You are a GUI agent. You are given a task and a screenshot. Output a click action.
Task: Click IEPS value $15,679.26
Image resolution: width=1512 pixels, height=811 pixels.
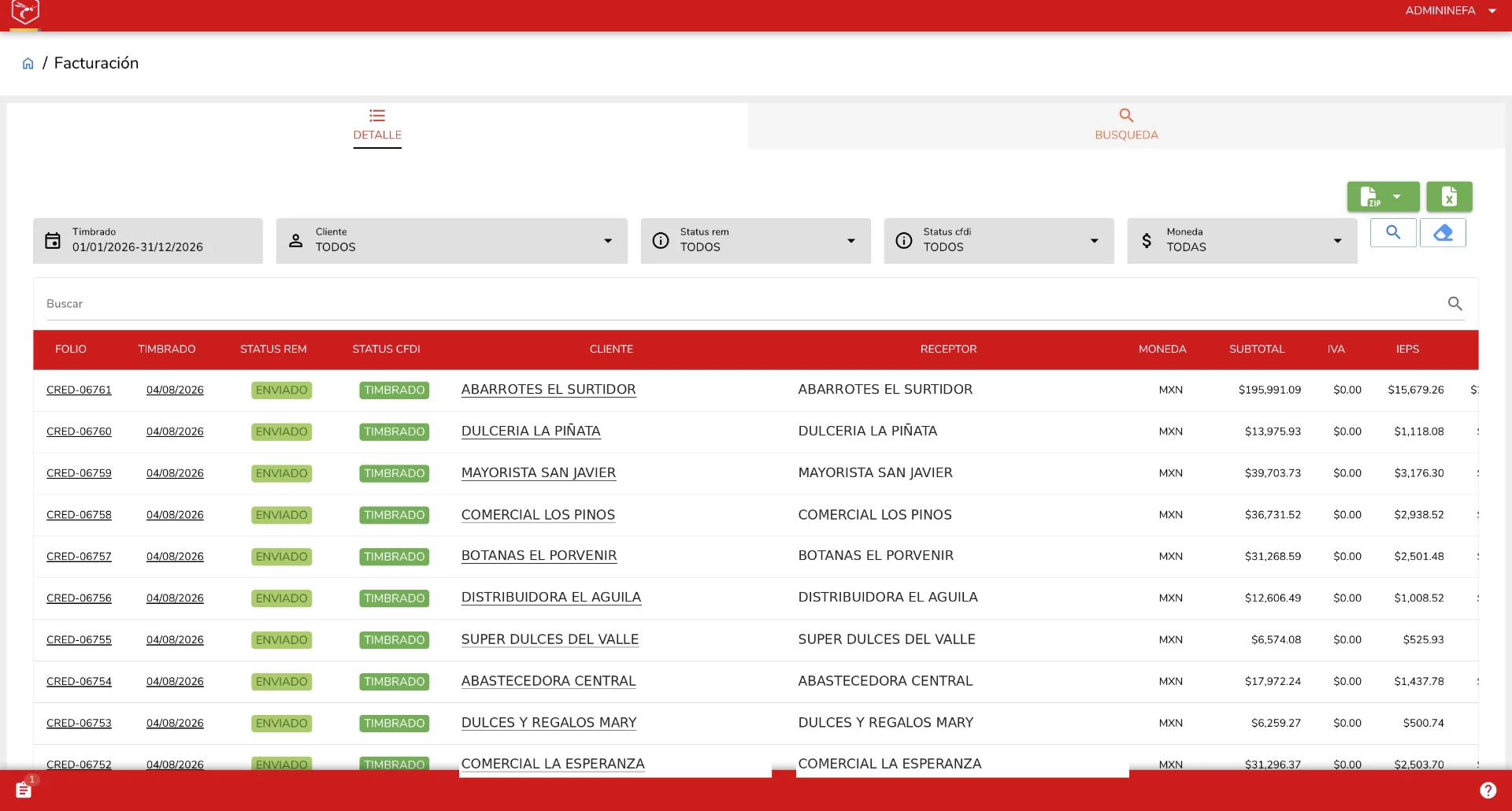1416,391
